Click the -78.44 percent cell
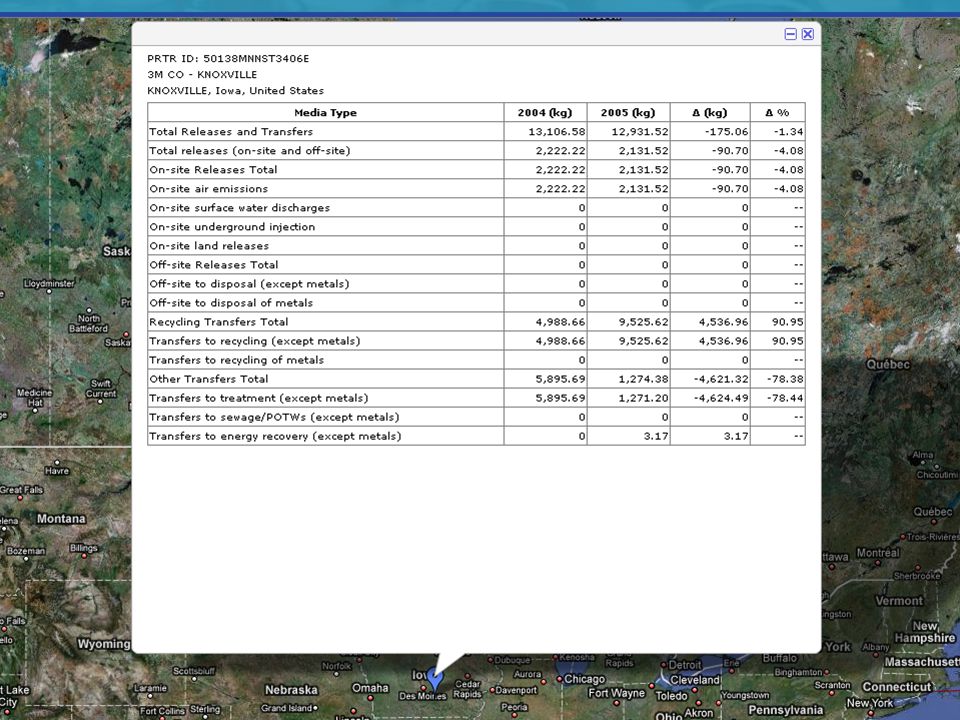Viewport: 960px width, 720px height. click(778, 397)
